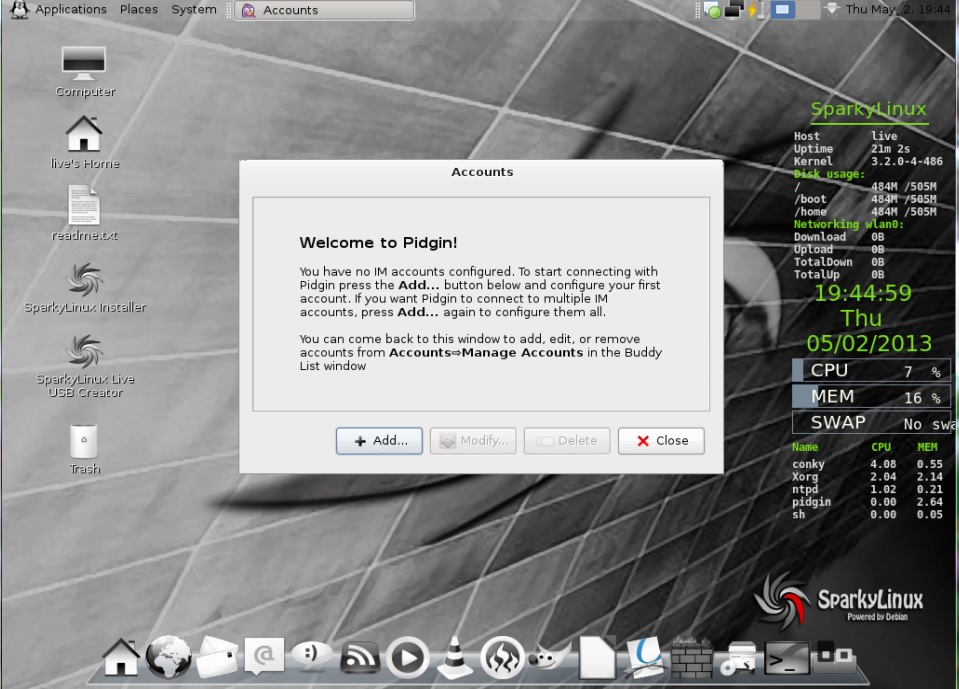Click the lightning bolt power tray icon

752,10
